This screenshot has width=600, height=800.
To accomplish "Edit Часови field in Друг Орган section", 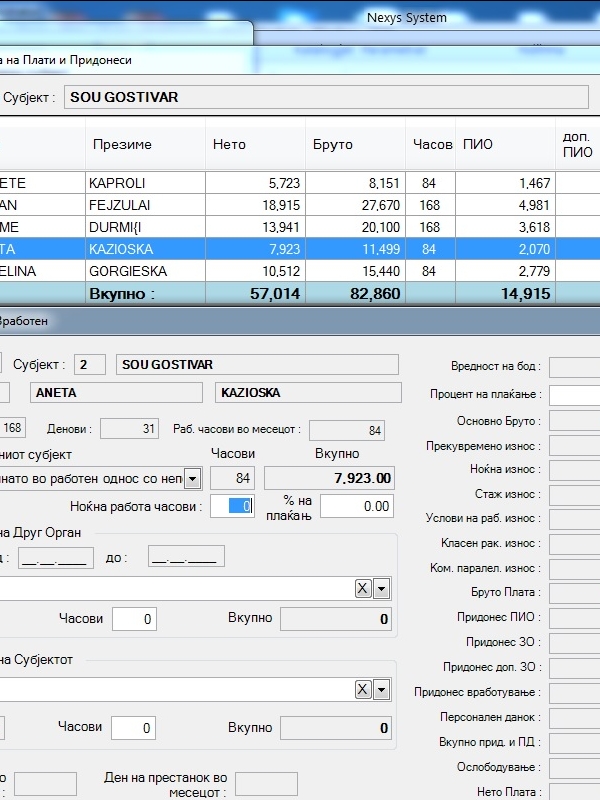I will [x=134, y=619].
